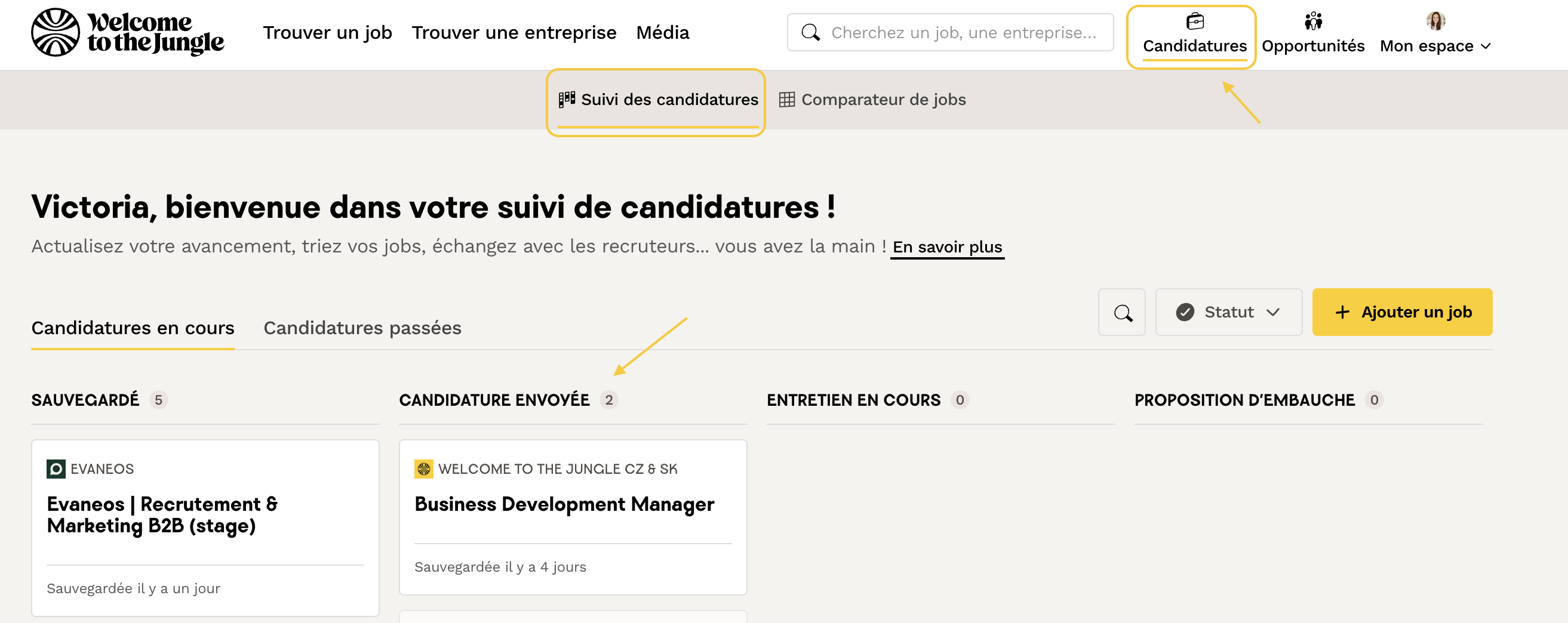Viewport: 1568px width, 623px height.
Task: Open Candidatures via the briefcase icon
Action: click(x=1194, y=21)
